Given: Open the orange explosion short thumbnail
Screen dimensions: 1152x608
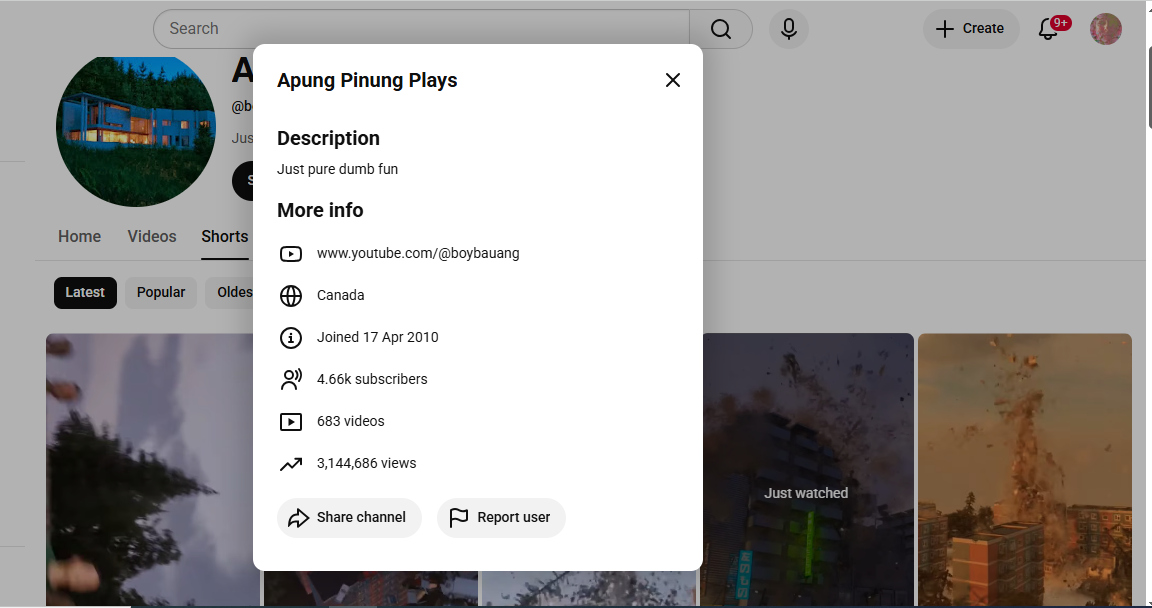Looking at the screenshot, I should pyautogui.click(x=1025, y=470).
